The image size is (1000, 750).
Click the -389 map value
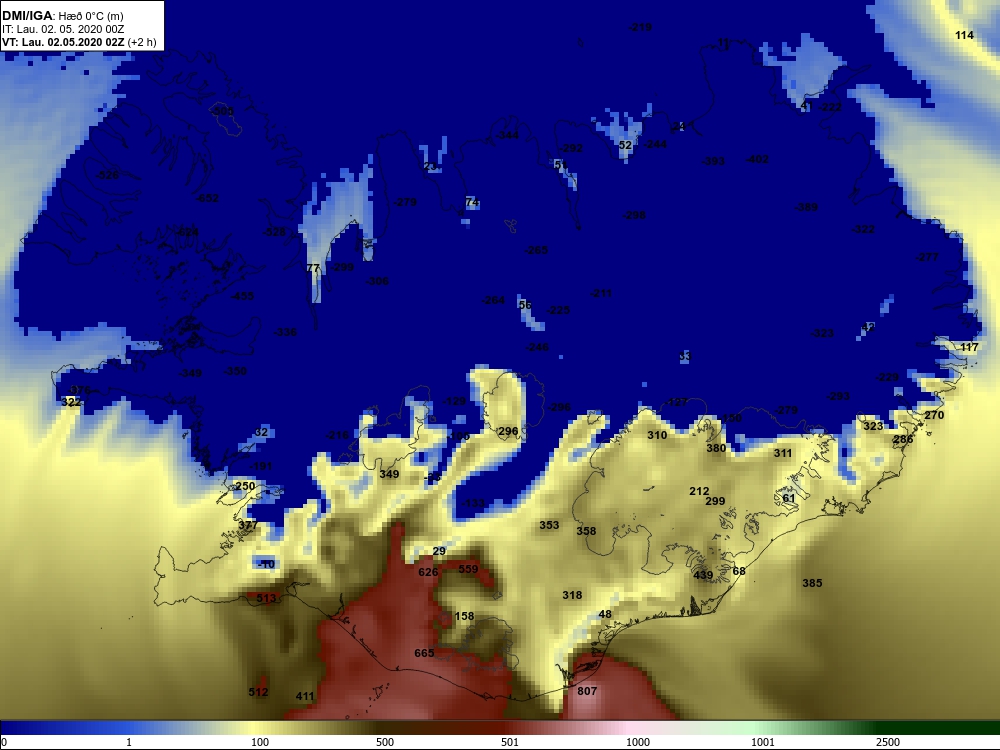806,207
